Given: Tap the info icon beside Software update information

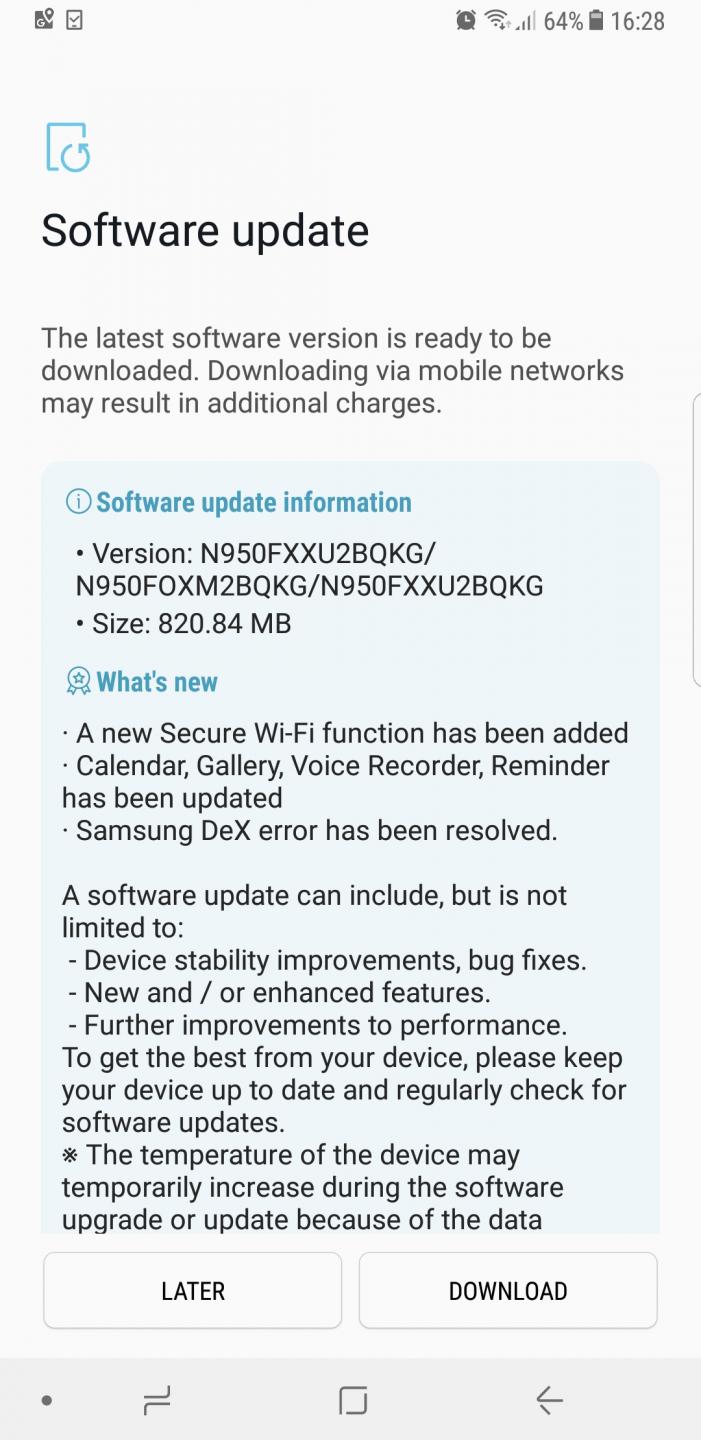Looking at the screenshot, I should coord(78,502).
